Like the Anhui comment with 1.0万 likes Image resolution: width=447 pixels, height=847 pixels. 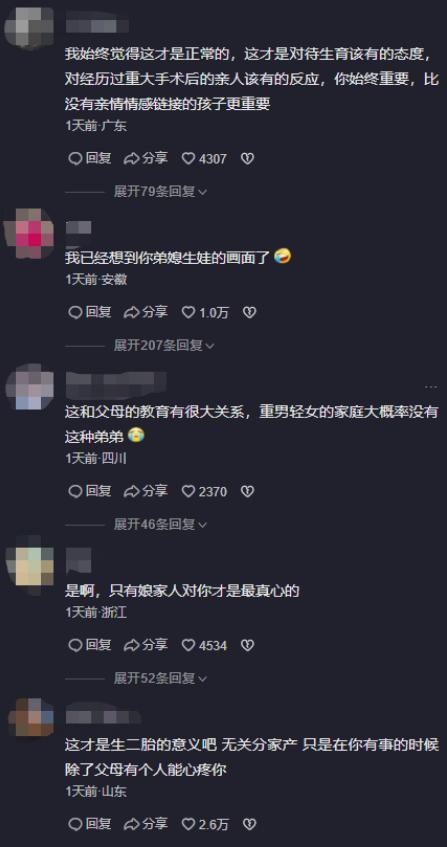[x=205, y=312]
